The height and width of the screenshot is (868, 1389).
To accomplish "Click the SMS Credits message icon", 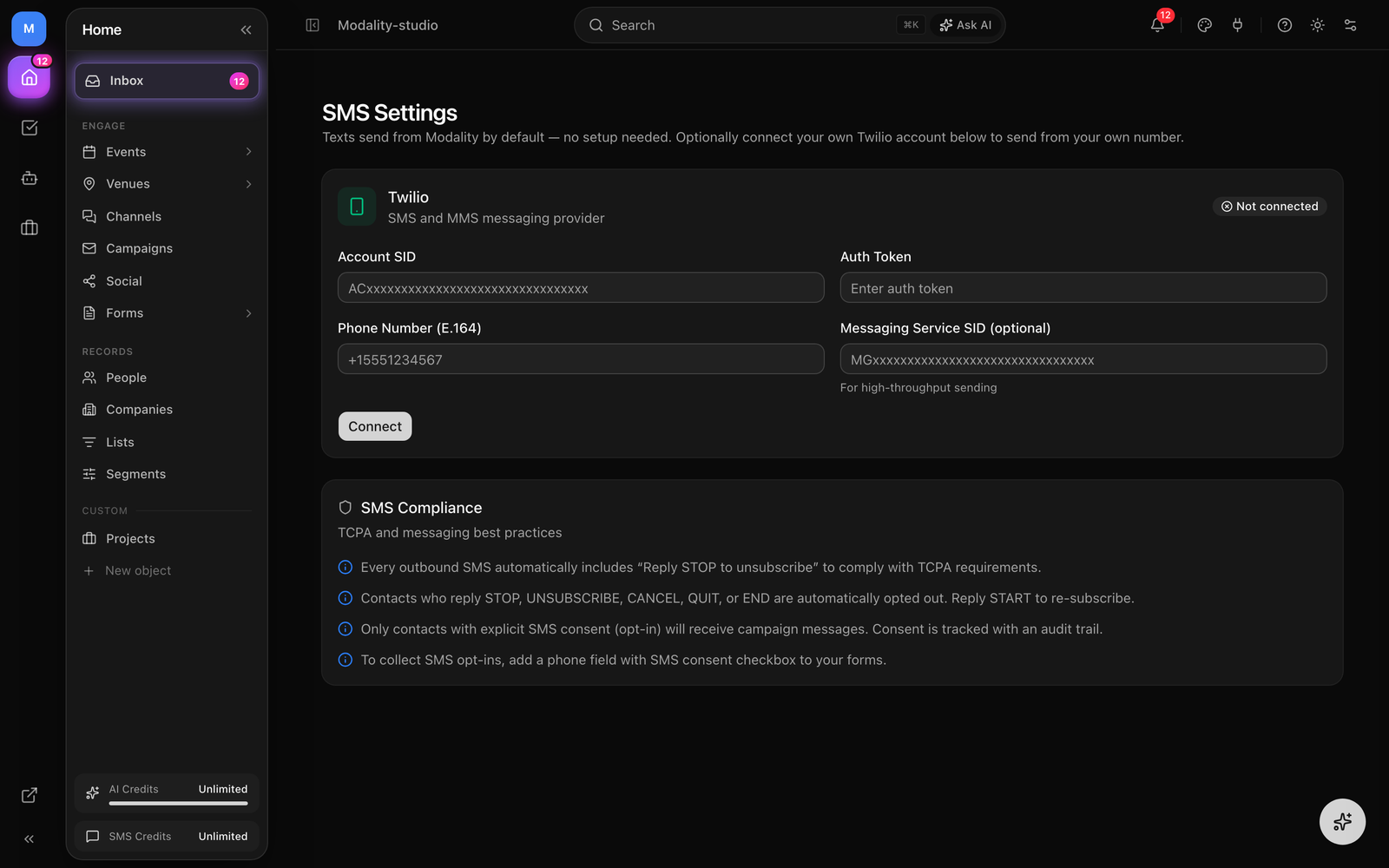I will click(x=93, y=837).
